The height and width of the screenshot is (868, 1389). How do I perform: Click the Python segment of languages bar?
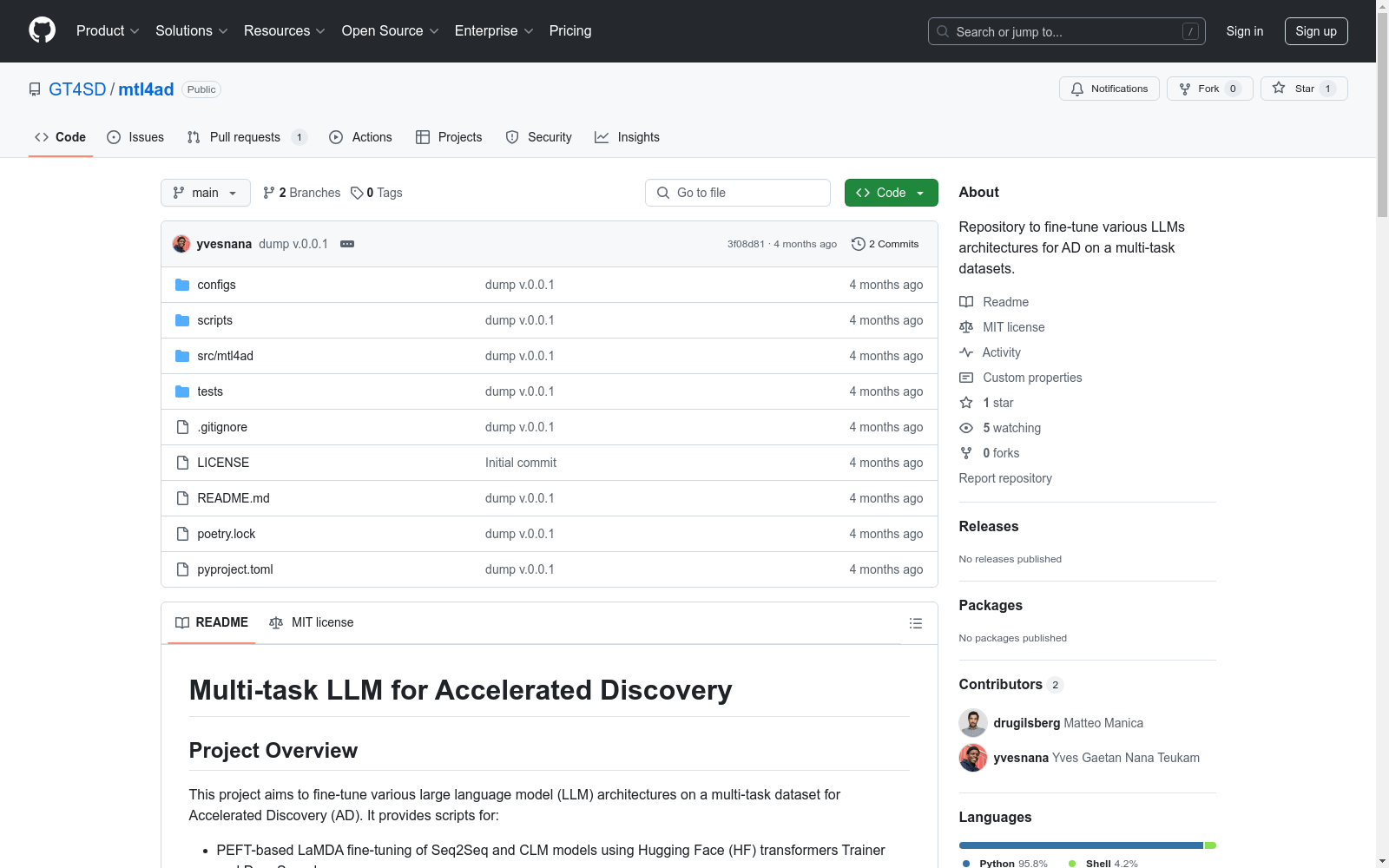(x=1081, y=845)
